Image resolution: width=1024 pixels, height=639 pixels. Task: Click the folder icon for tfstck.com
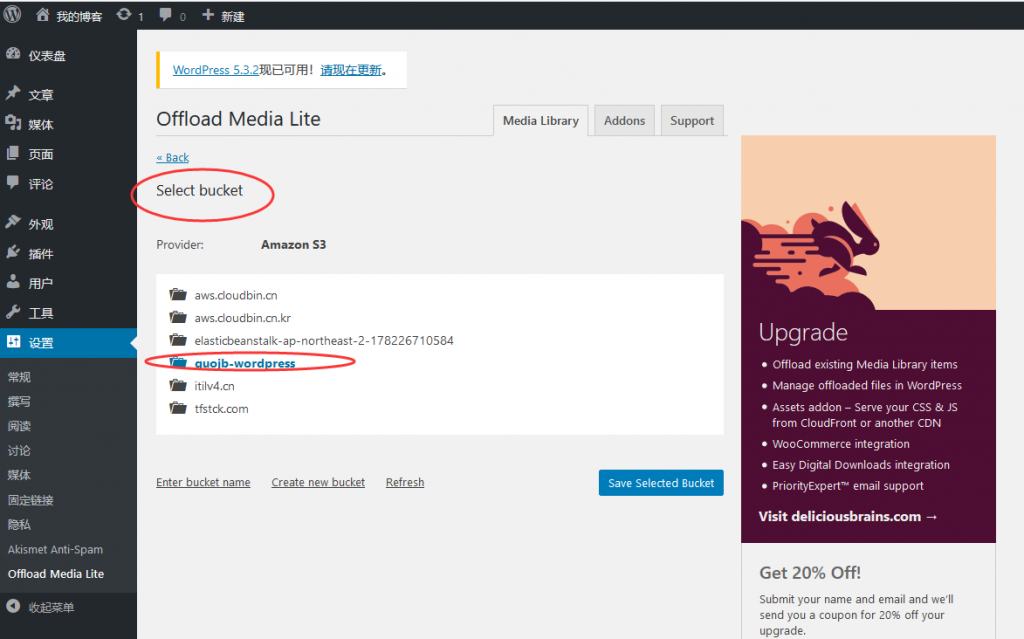click(178, 408)
